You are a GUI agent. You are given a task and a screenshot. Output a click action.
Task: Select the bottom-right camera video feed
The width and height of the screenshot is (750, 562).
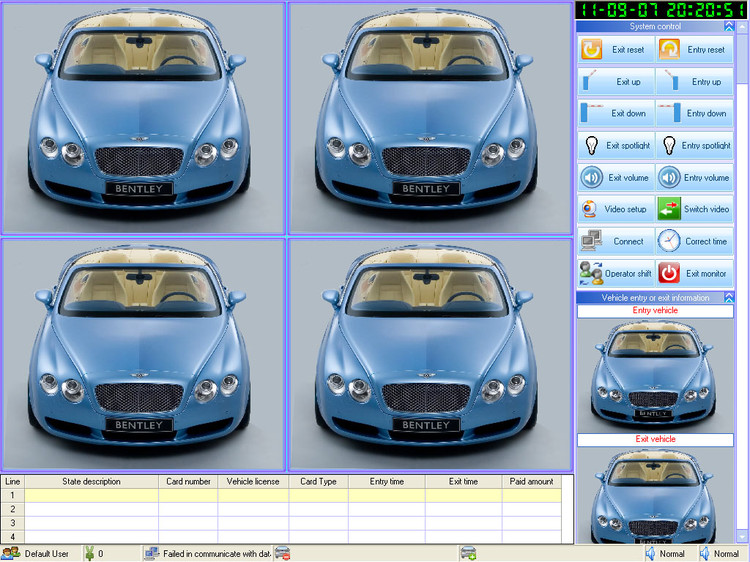point(430,354)
